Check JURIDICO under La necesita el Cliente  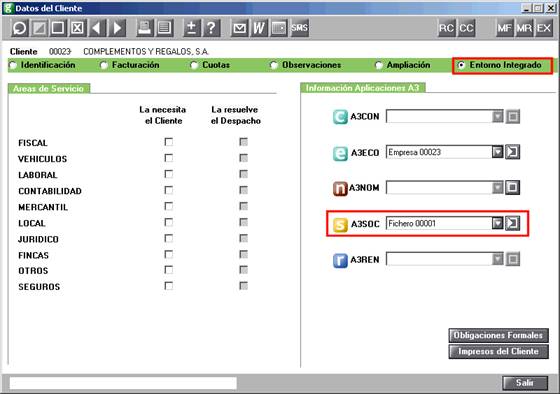pos(169,238)
